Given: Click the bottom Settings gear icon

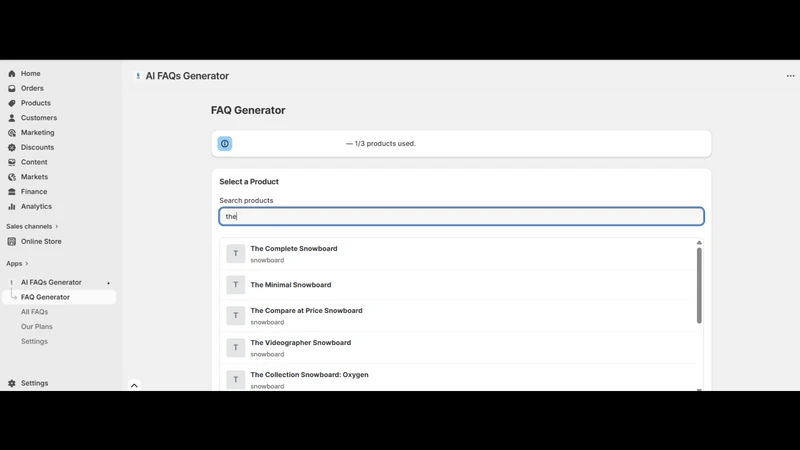Looking at the screenshot, I should (x=12, y=383).
